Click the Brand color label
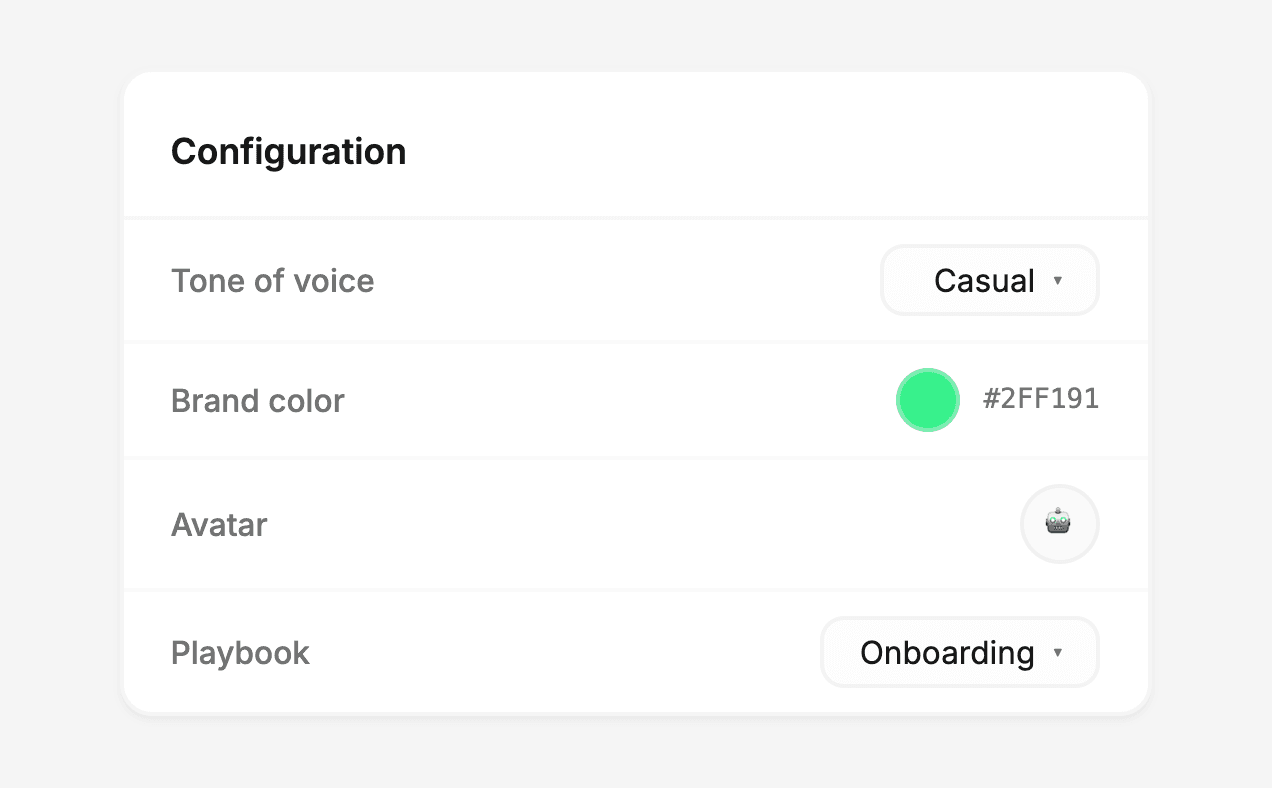Viewport: 1272px width, 788px height. (x=257, y=401)
